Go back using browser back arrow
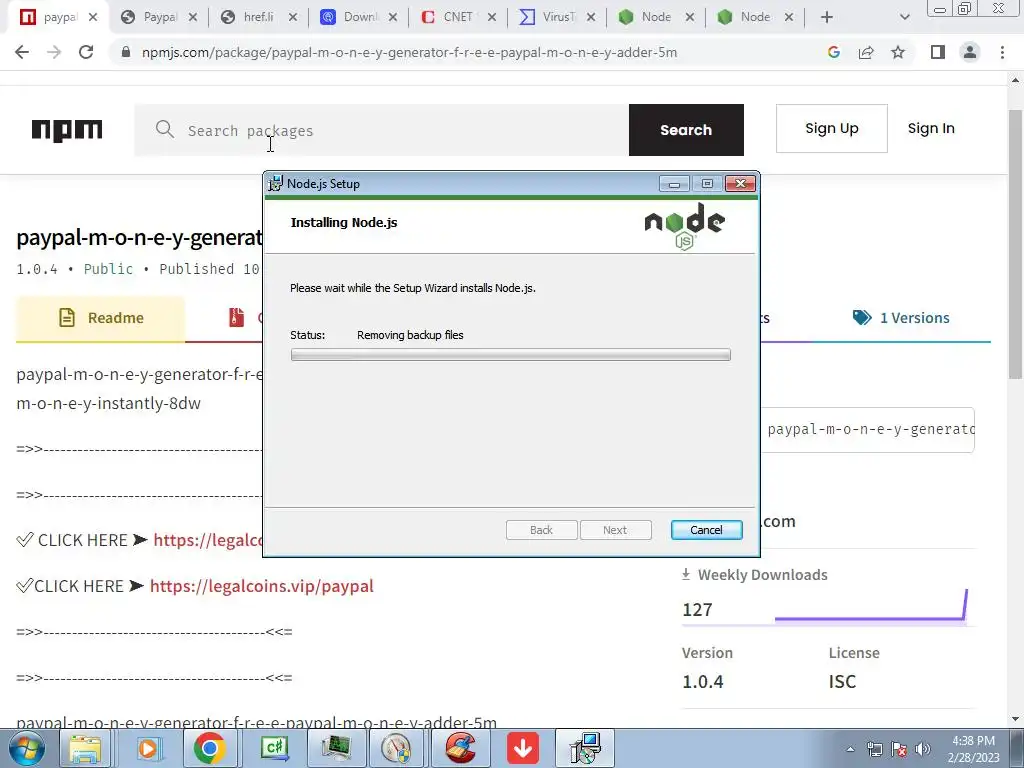1024x768 pixels. (x=22, y=52)
